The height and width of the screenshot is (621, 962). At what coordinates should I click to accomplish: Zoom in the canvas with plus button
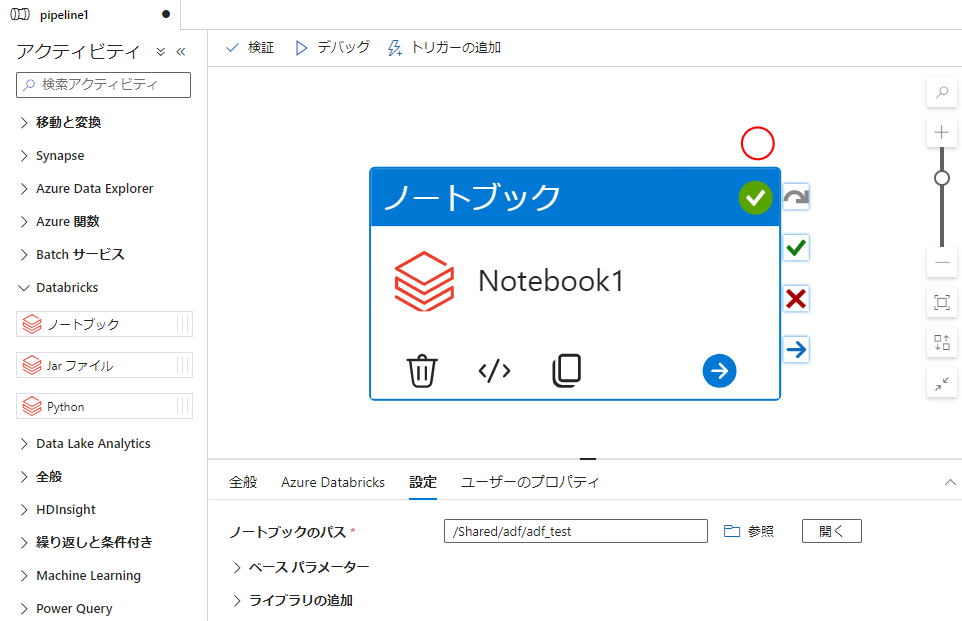click(942, 132)
